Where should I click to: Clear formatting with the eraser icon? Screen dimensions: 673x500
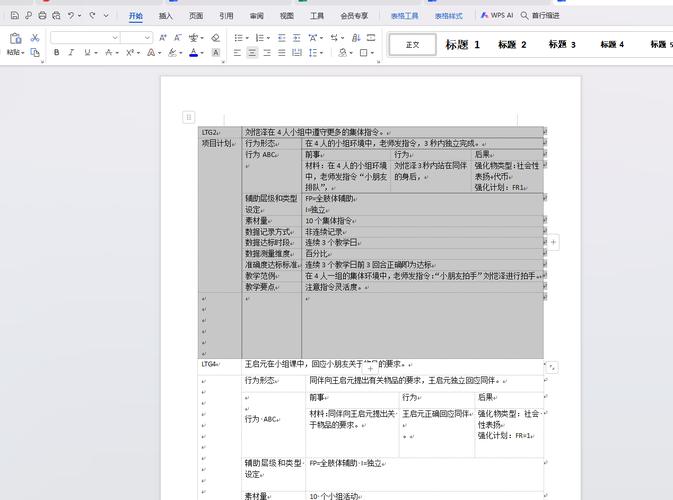coord(215,38)
